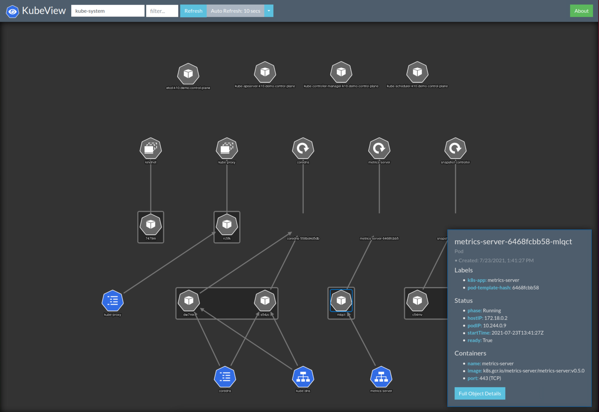This screenshot has width=599, height=412.
Task: Click the metrics-server-6468fcbb58 ReplicaSet label
Action: tap(379, 238)
